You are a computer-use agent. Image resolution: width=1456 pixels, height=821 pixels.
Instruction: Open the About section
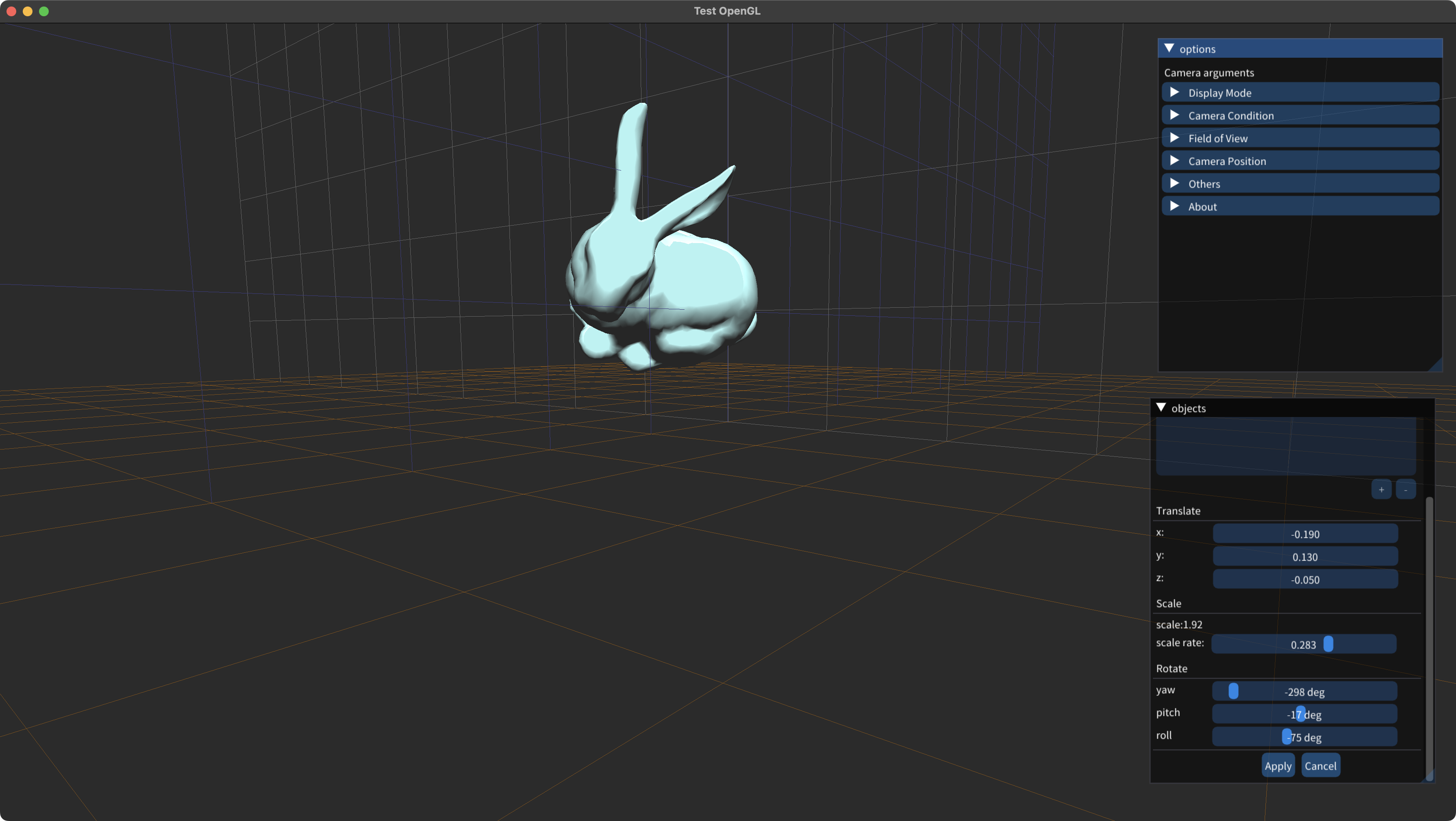1300,206
